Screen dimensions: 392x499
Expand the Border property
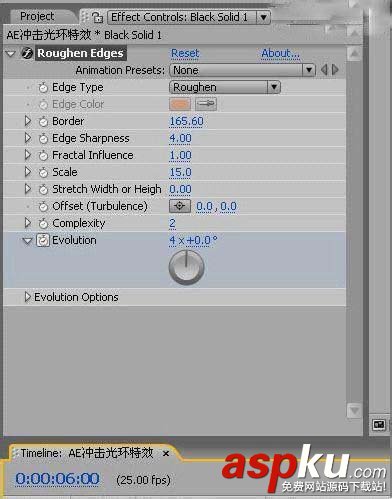tap(28, 121)
